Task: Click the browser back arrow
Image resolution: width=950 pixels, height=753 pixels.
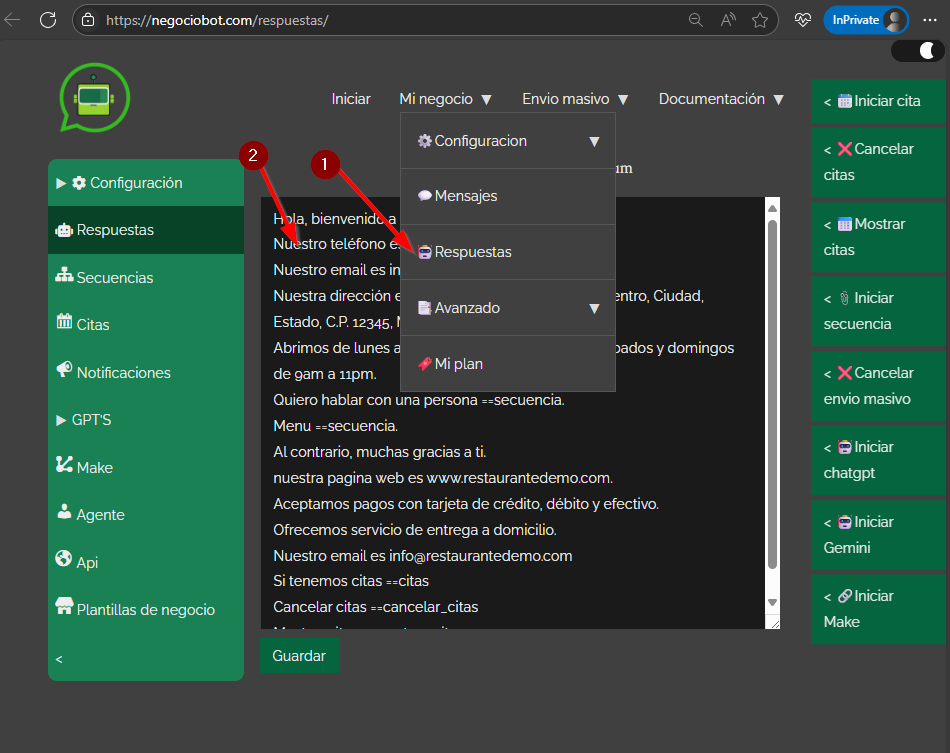Action: (x=12, y=20)
